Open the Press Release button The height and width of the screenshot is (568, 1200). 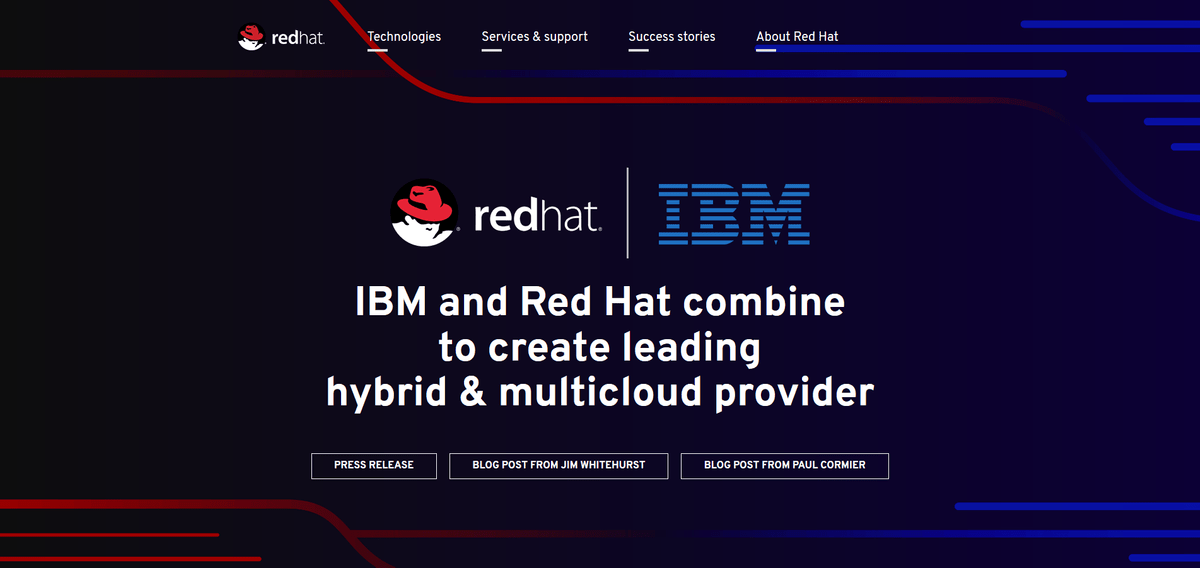(374, 466)
